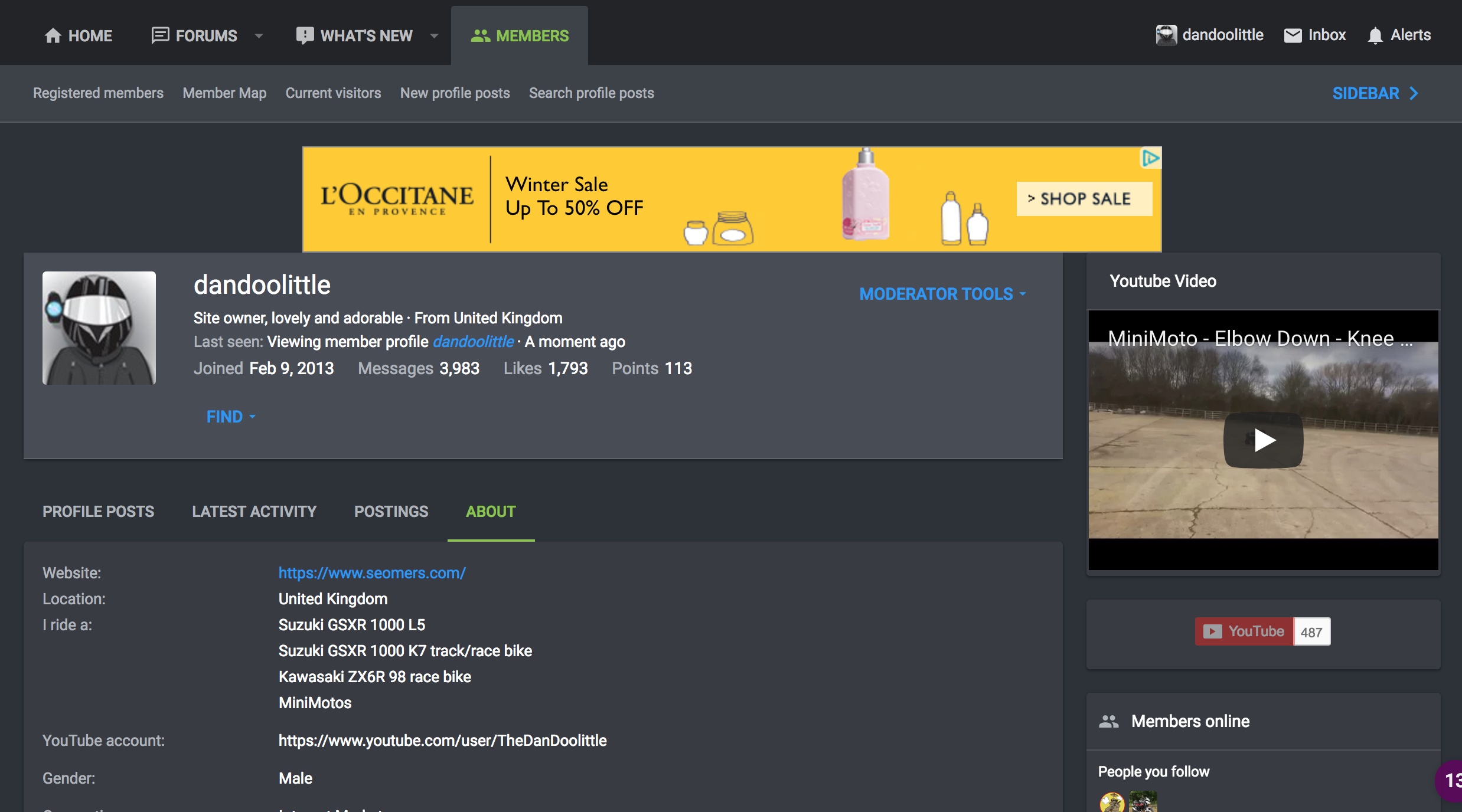Expand the What's New dropdown arrow
The image size is (1462, 812).
pyautogui.click(x=434, y=36)
